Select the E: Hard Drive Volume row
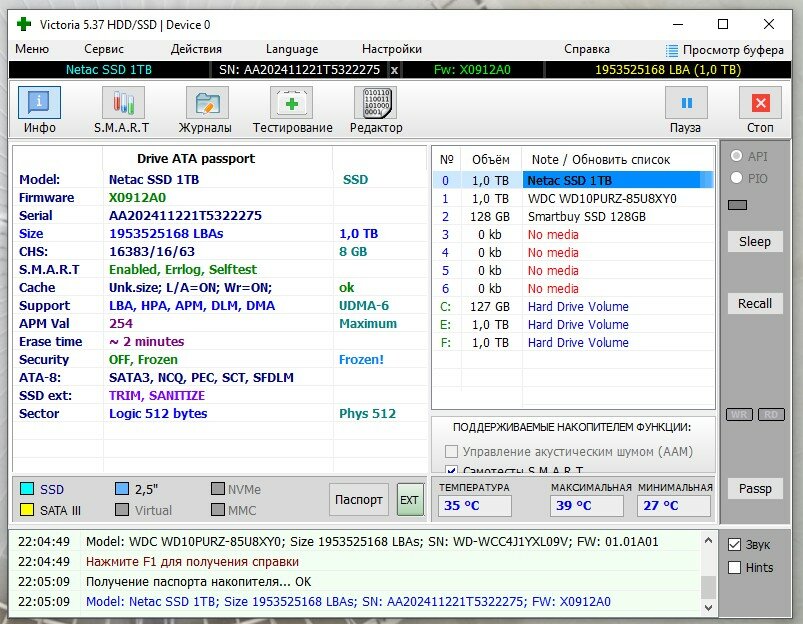Screen dimensions: 803x624 click(x=573, y=324)
